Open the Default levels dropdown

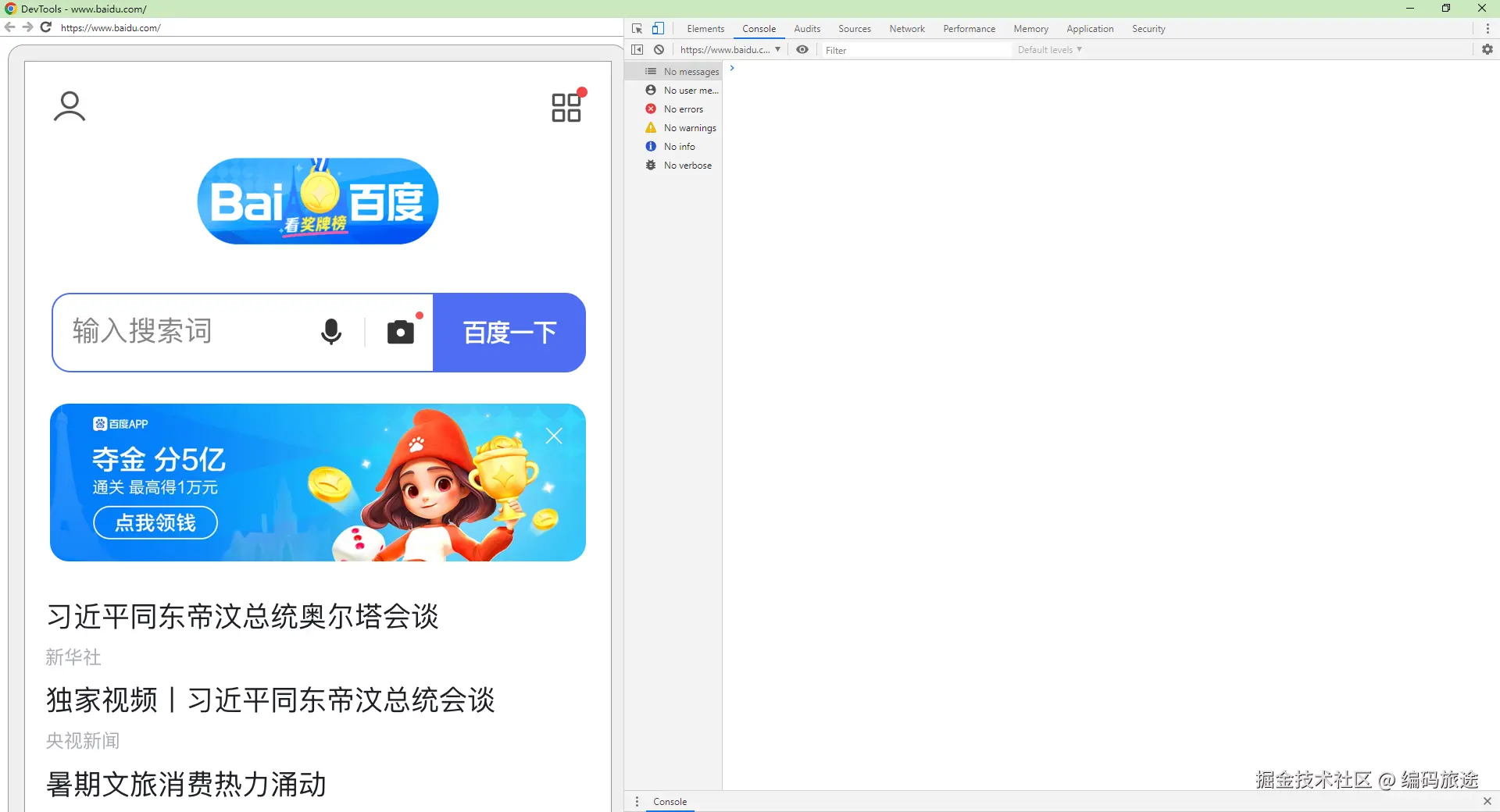(x=1049, y=50)
